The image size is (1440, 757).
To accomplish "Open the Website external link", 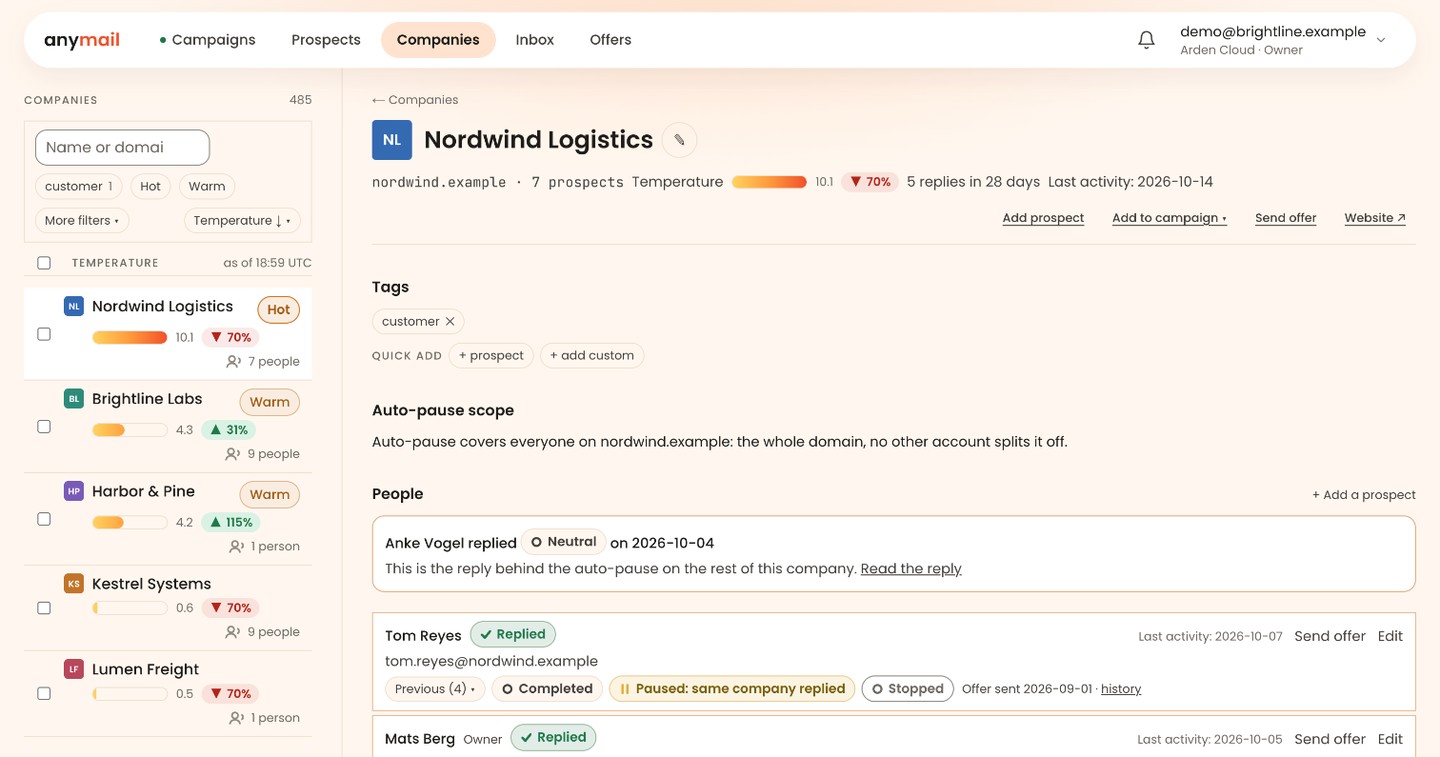I will point(1375,218).
